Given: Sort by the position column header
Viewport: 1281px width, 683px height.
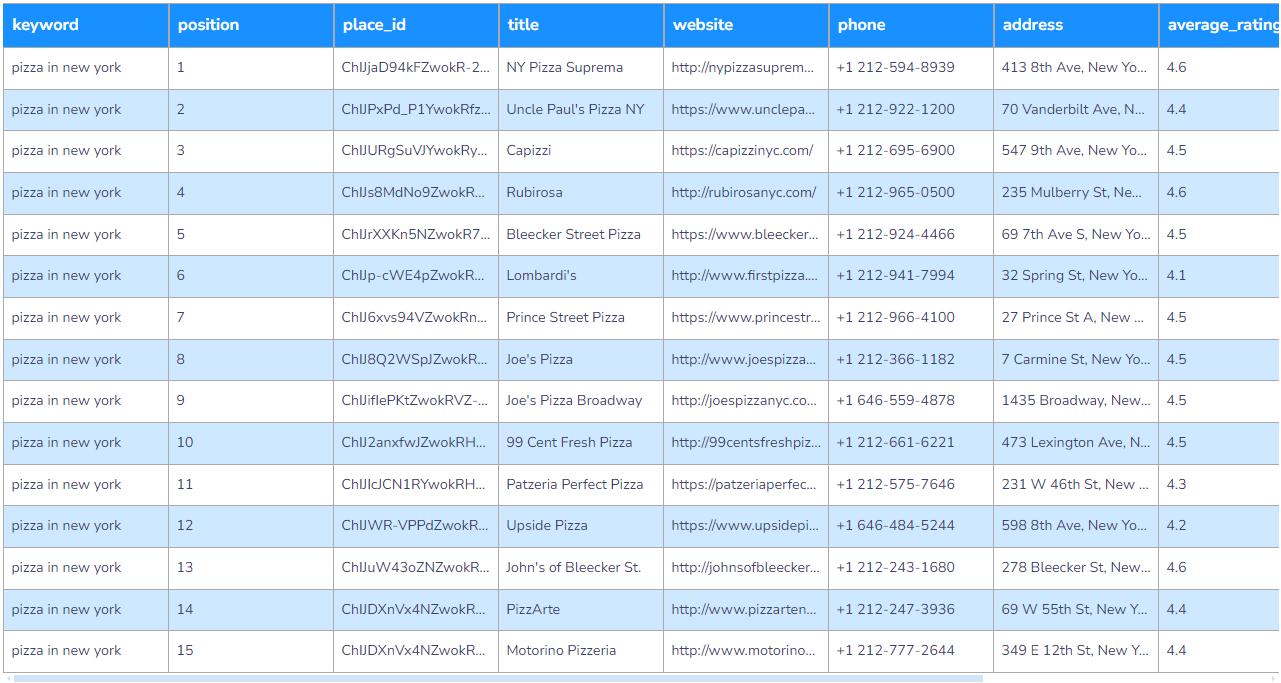Looking at the screenshot, I should coord(208,25).
